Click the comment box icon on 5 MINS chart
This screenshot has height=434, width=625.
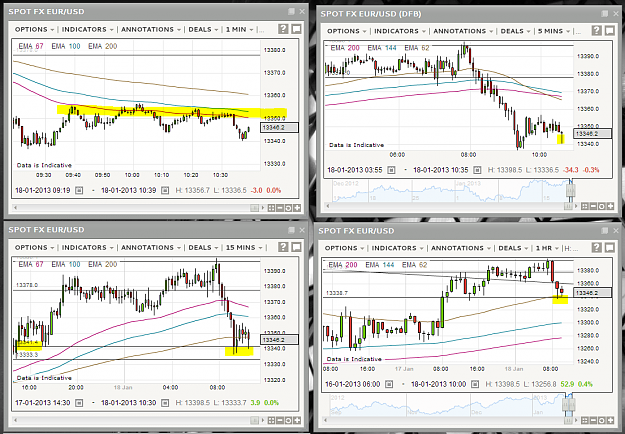click(x=609, y=31)
